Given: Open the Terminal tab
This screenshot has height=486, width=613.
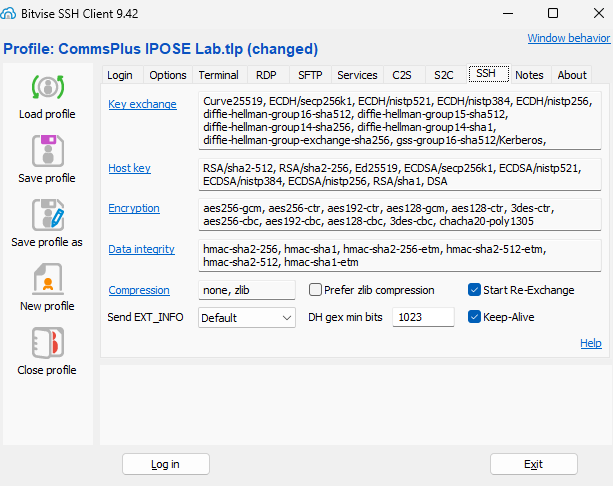Looking at the screenshot, I should click(219, 75).
